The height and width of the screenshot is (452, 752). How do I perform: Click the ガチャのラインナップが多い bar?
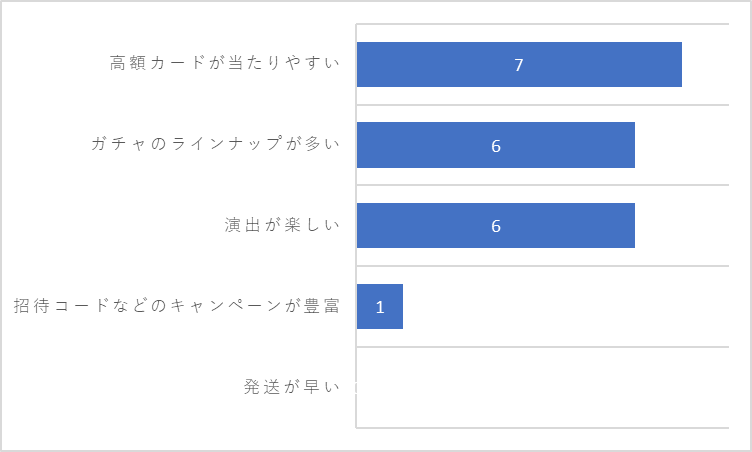point(495,145)
